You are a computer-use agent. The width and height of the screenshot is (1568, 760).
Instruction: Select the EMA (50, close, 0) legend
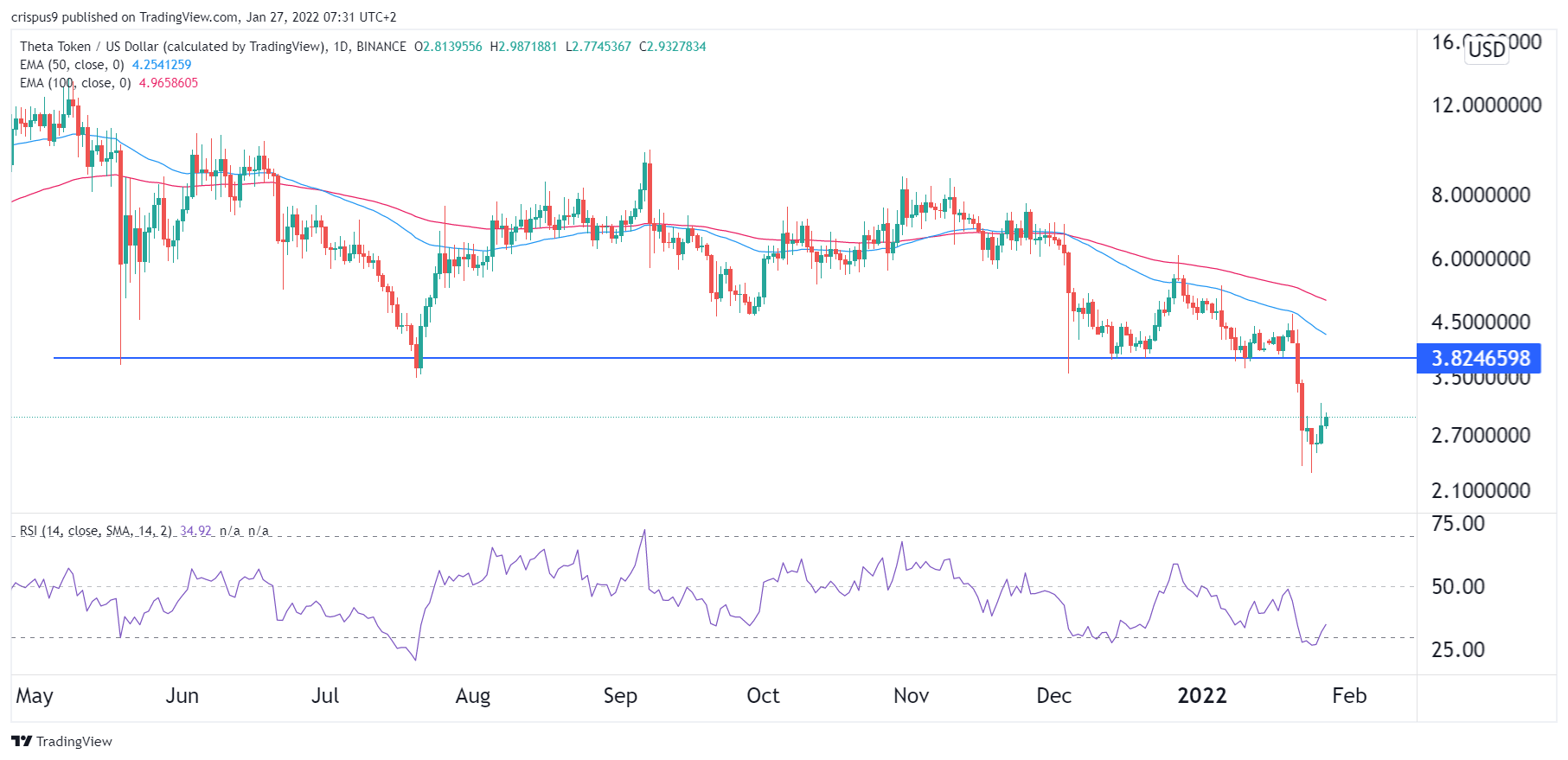72,65
